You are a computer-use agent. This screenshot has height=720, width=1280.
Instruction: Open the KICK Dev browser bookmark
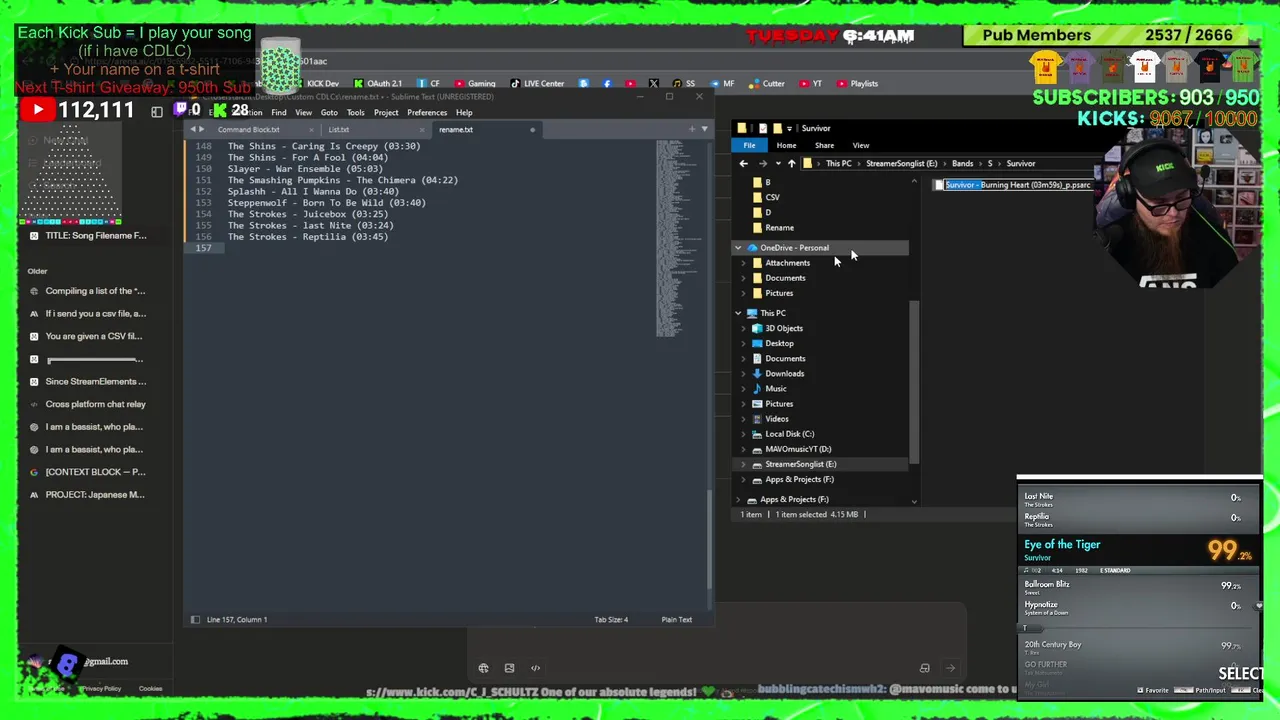pyautogui.click(x=322, y=84)
